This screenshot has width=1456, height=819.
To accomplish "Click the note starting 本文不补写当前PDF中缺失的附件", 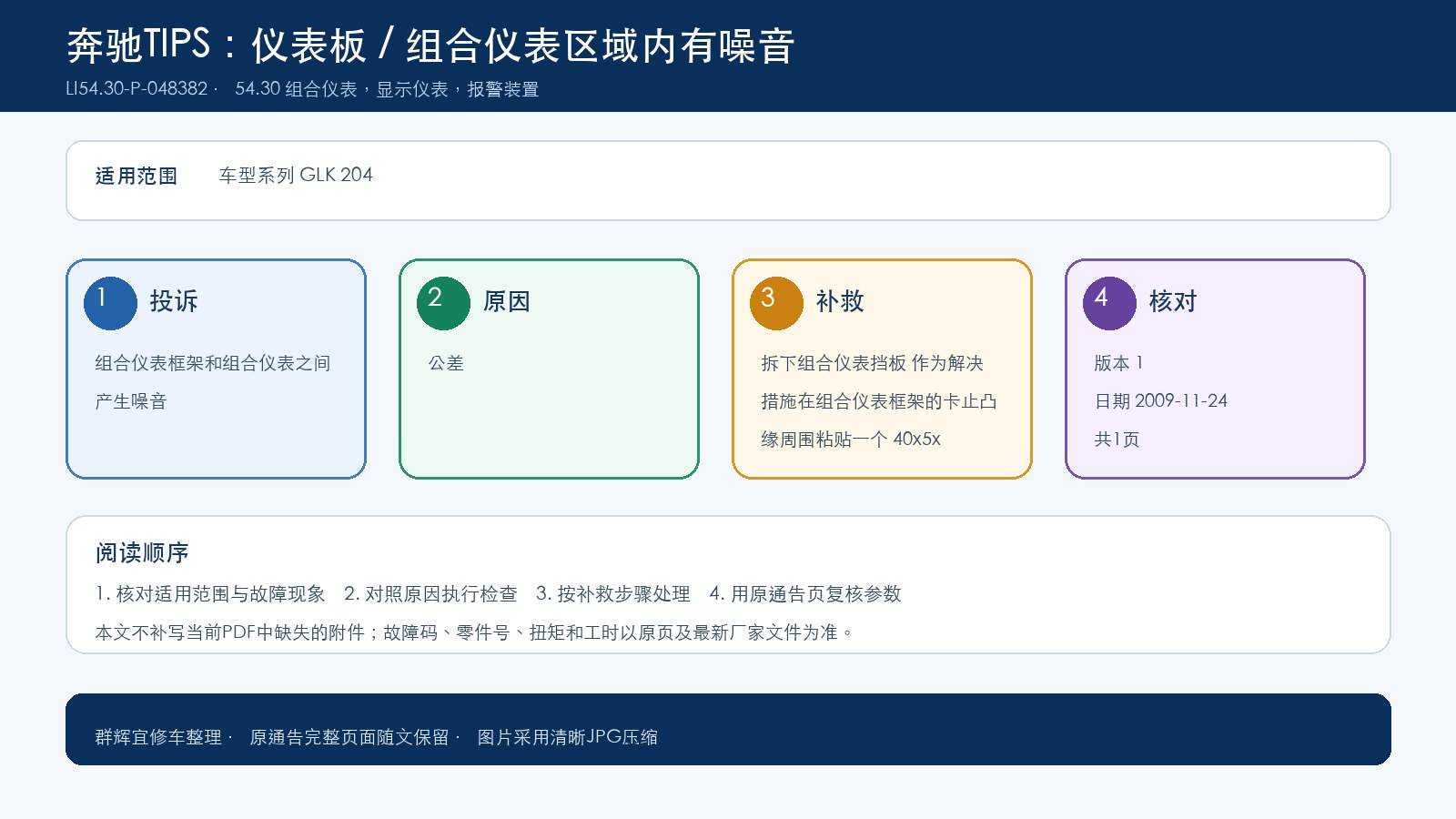I will 475,632.
